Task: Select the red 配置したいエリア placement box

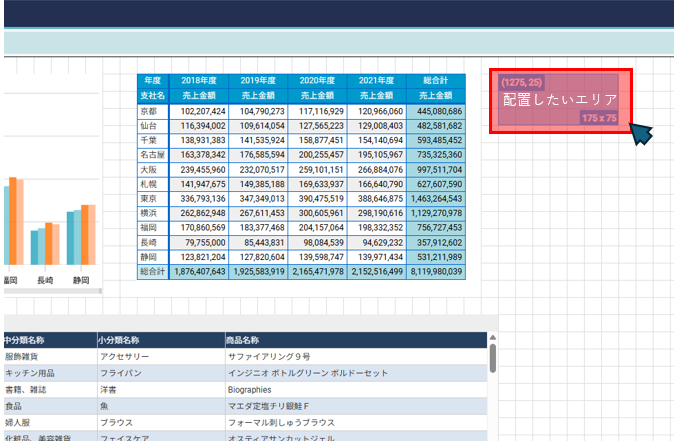Action: click(560, 100)
